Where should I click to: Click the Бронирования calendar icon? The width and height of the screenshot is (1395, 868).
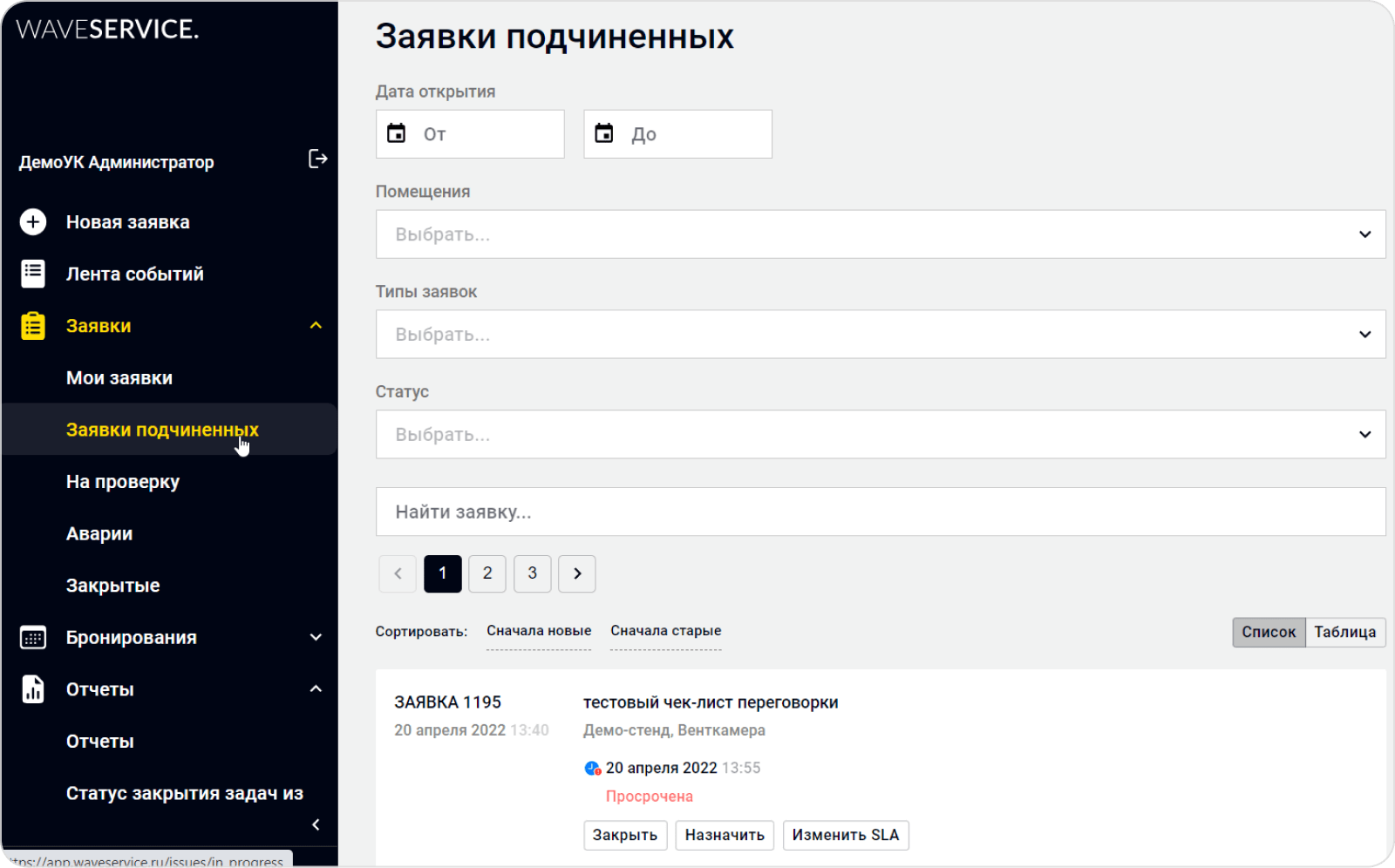(33, 638)
